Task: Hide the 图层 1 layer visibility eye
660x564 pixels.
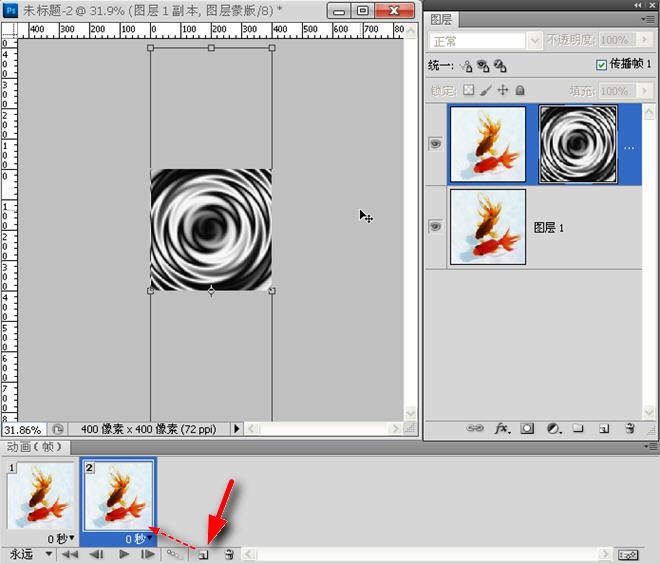Action: point(435,226)
